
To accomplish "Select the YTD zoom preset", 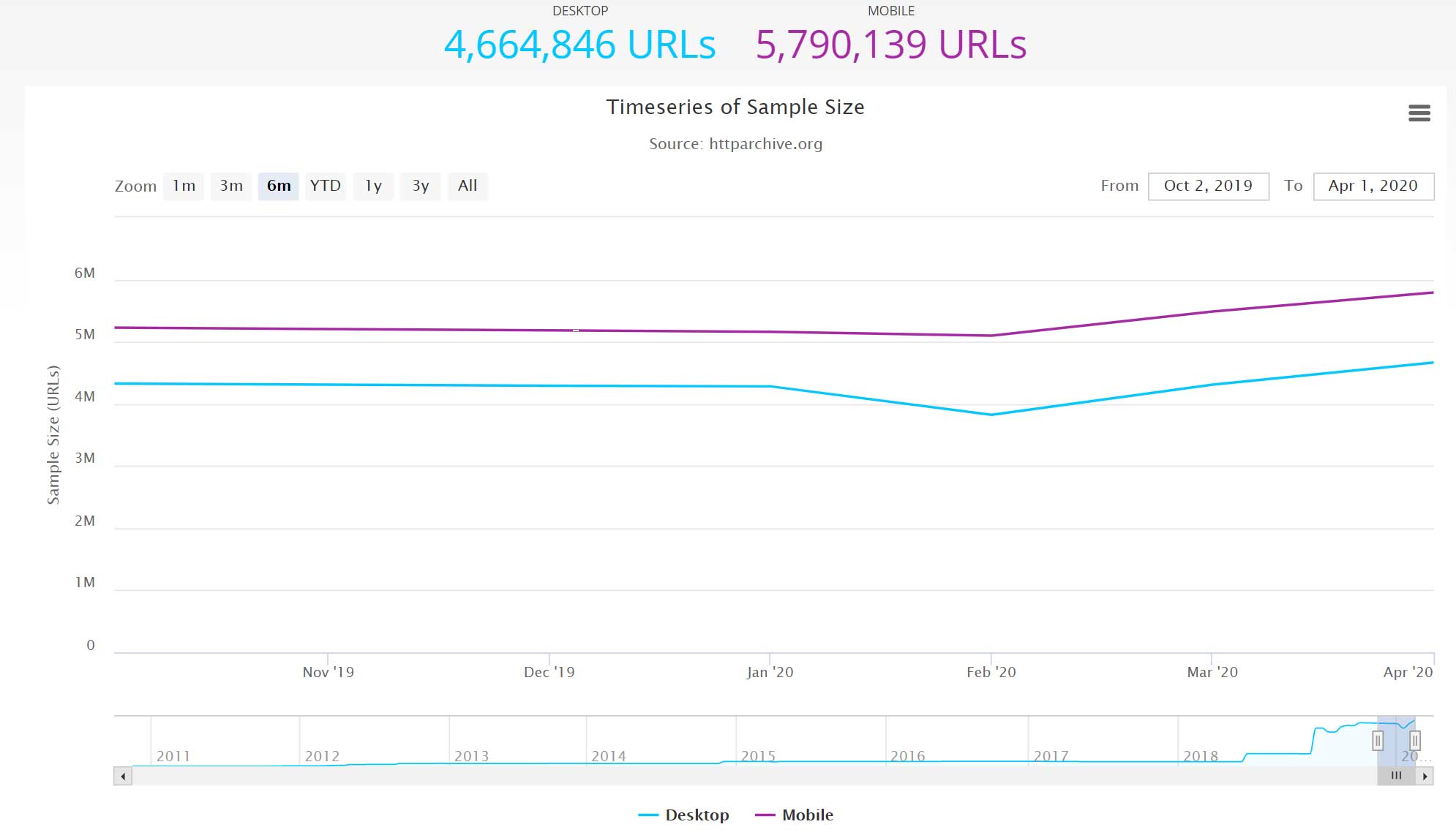I will click(326, 186).
